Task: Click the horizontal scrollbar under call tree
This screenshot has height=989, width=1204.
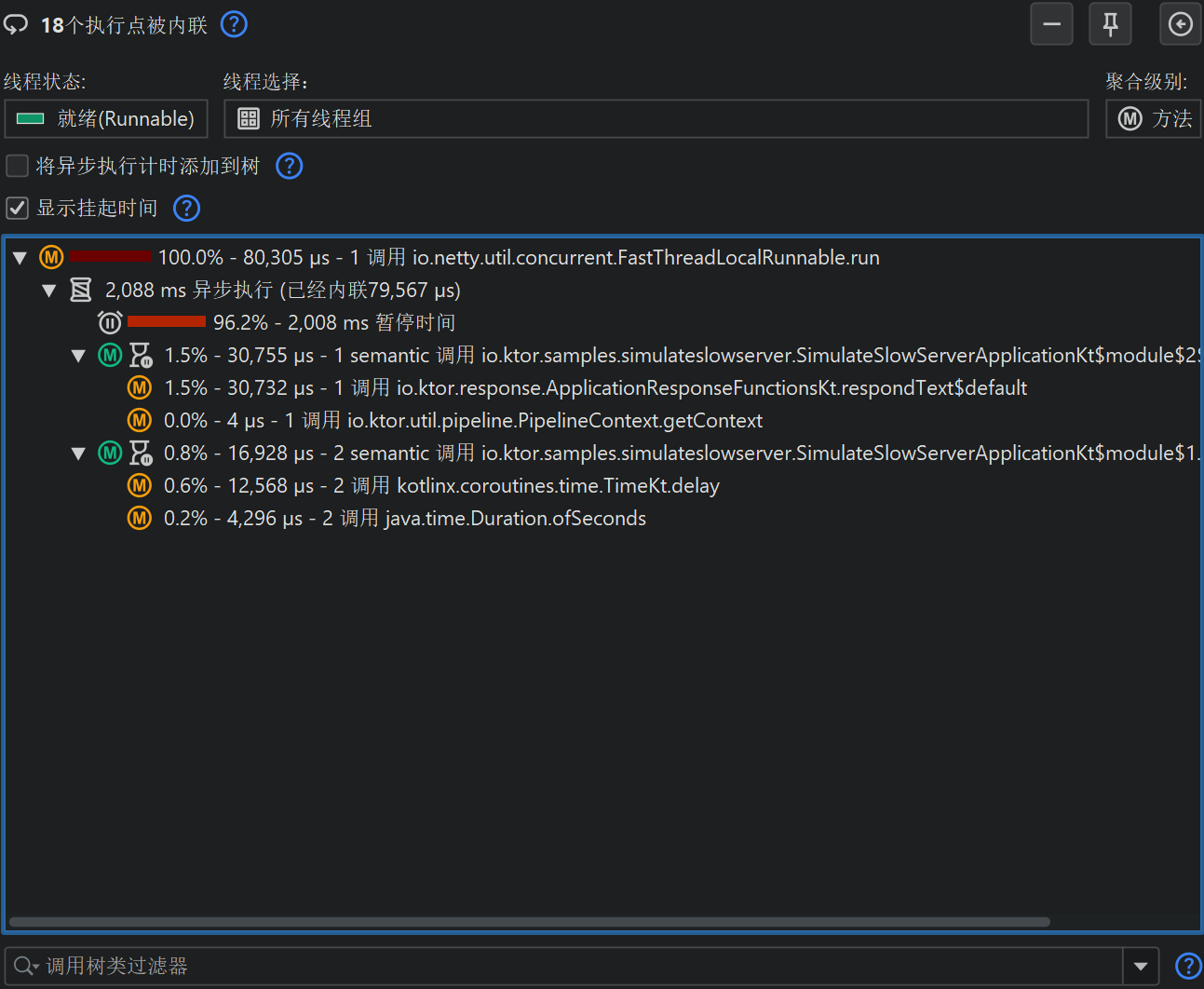Action: (529, 922)
